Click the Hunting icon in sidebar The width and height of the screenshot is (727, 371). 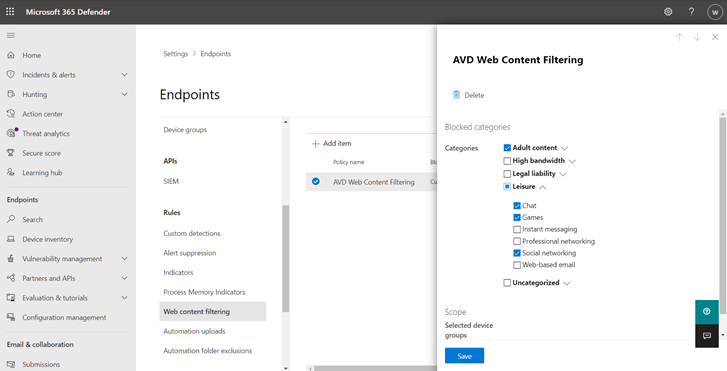click(11, 94)
